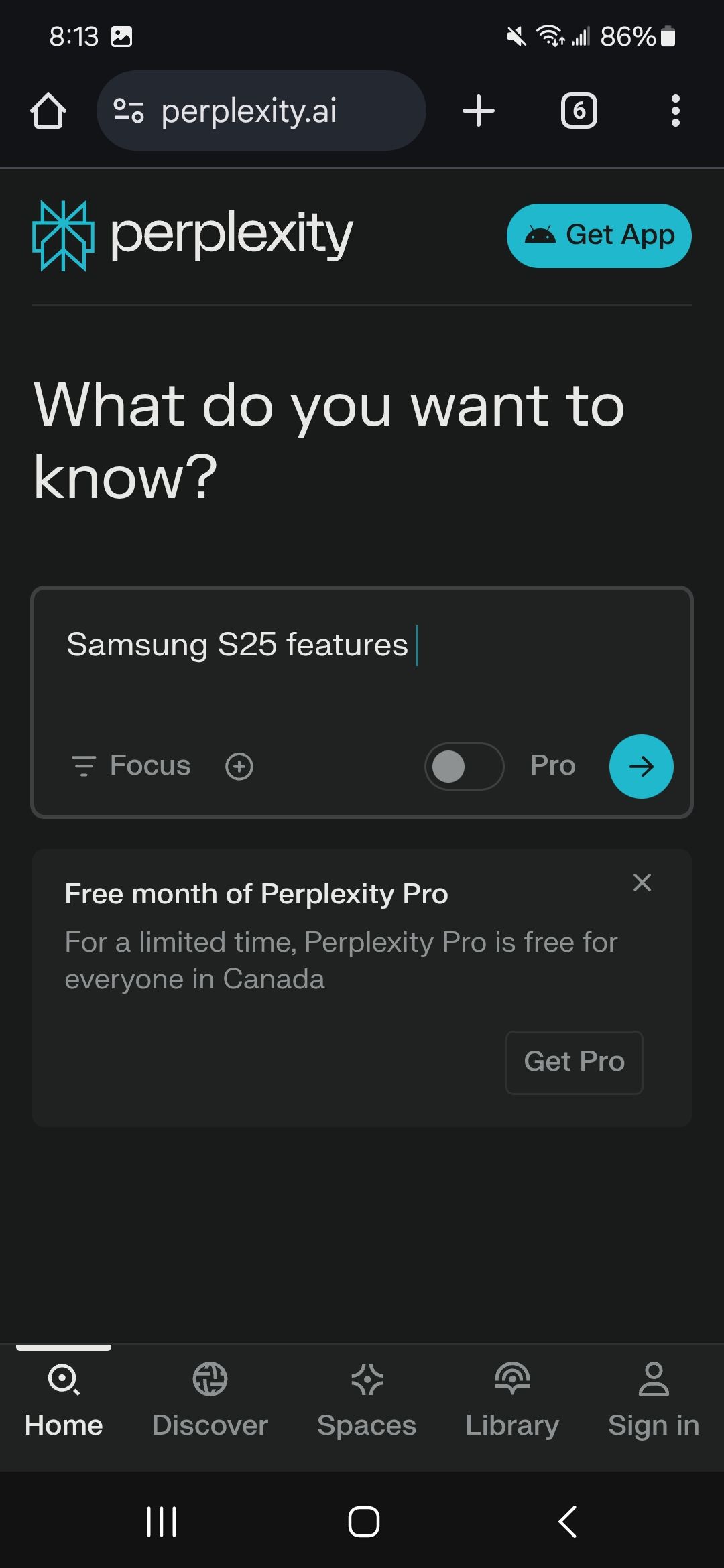Screen dimensions: 724x1568
Task: Open a new browser tab with plus
Action: 479,111
